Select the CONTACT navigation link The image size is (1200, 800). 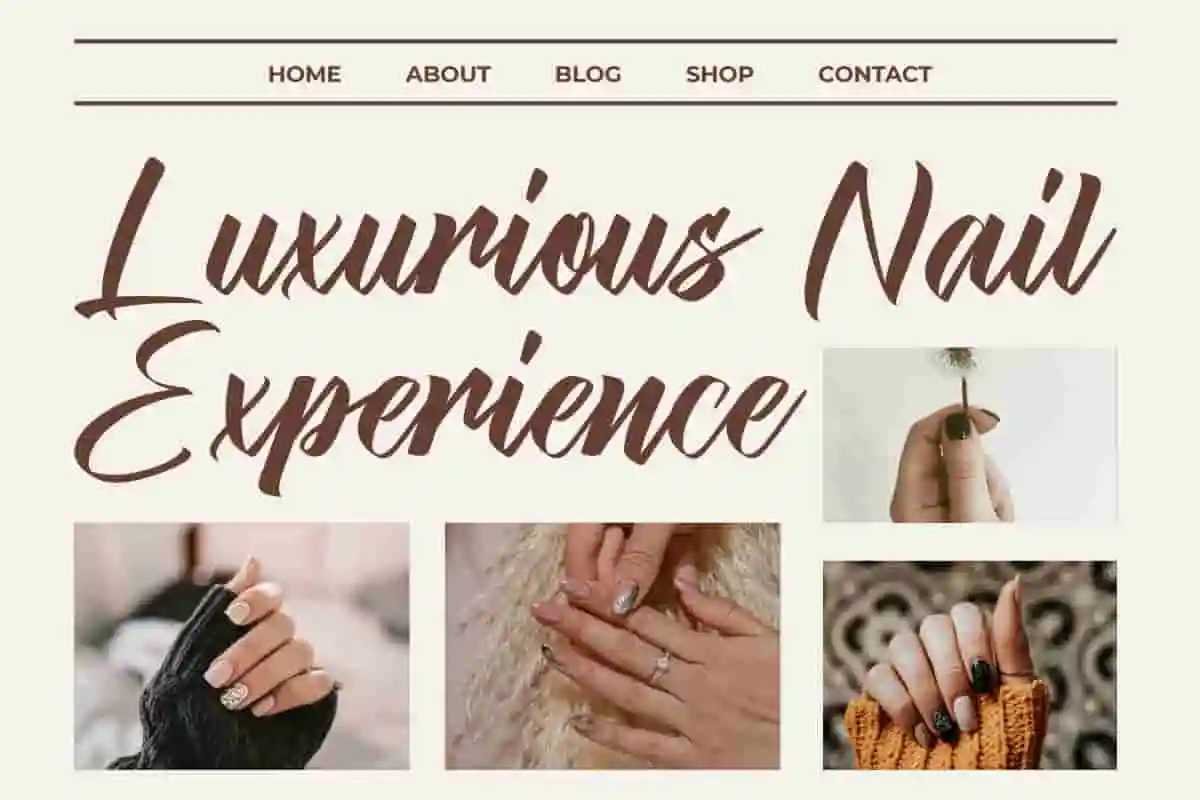875,74
